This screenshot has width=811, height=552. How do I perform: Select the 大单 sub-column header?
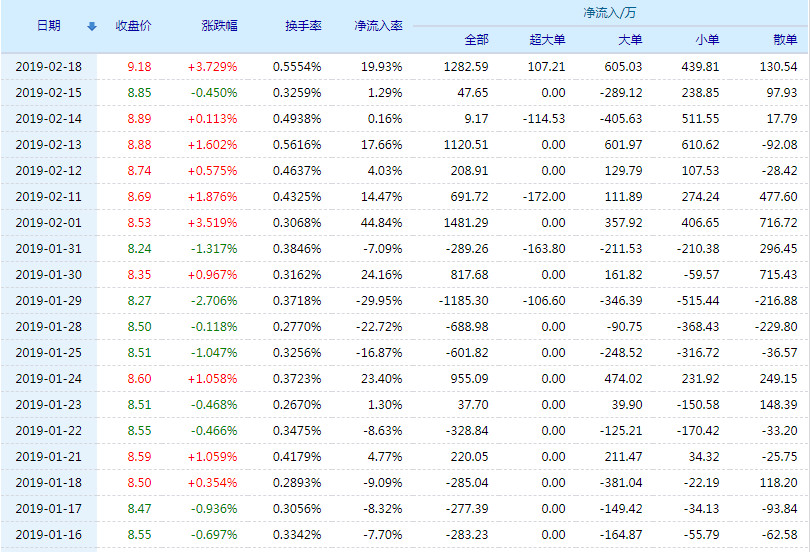pos(630,40)
